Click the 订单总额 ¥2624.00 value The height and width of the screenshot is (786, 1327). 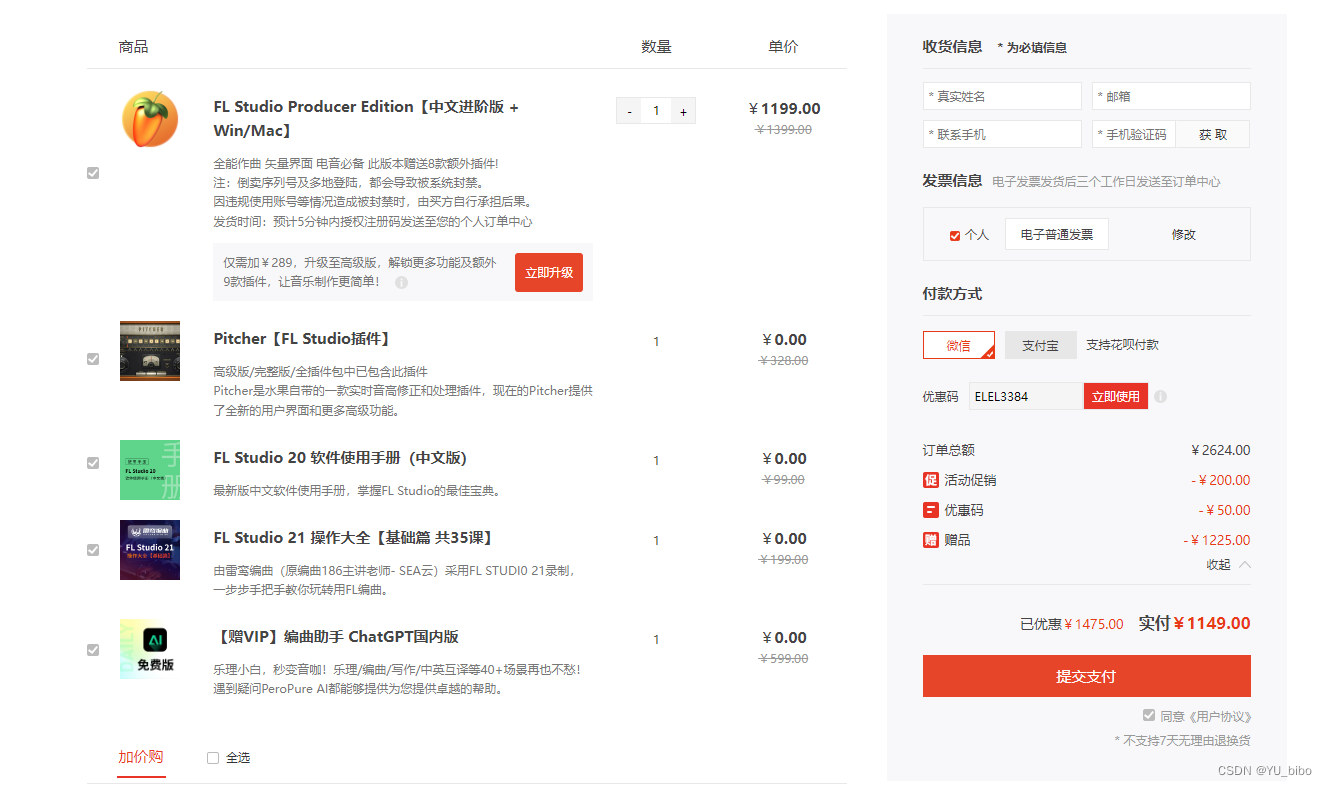click(1220, 450)
